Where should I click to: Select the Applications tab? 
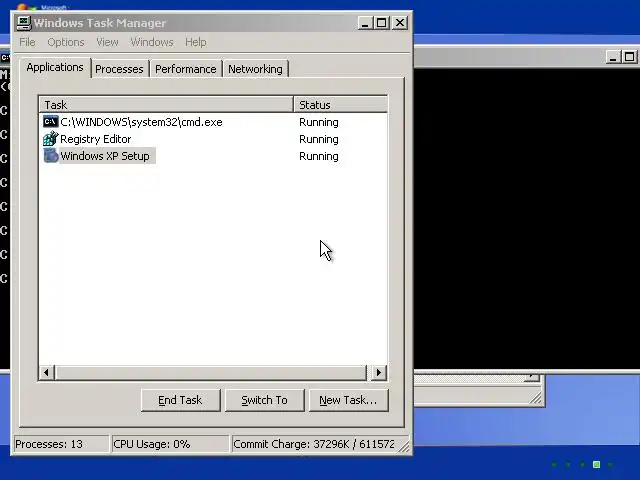point(55,67)
